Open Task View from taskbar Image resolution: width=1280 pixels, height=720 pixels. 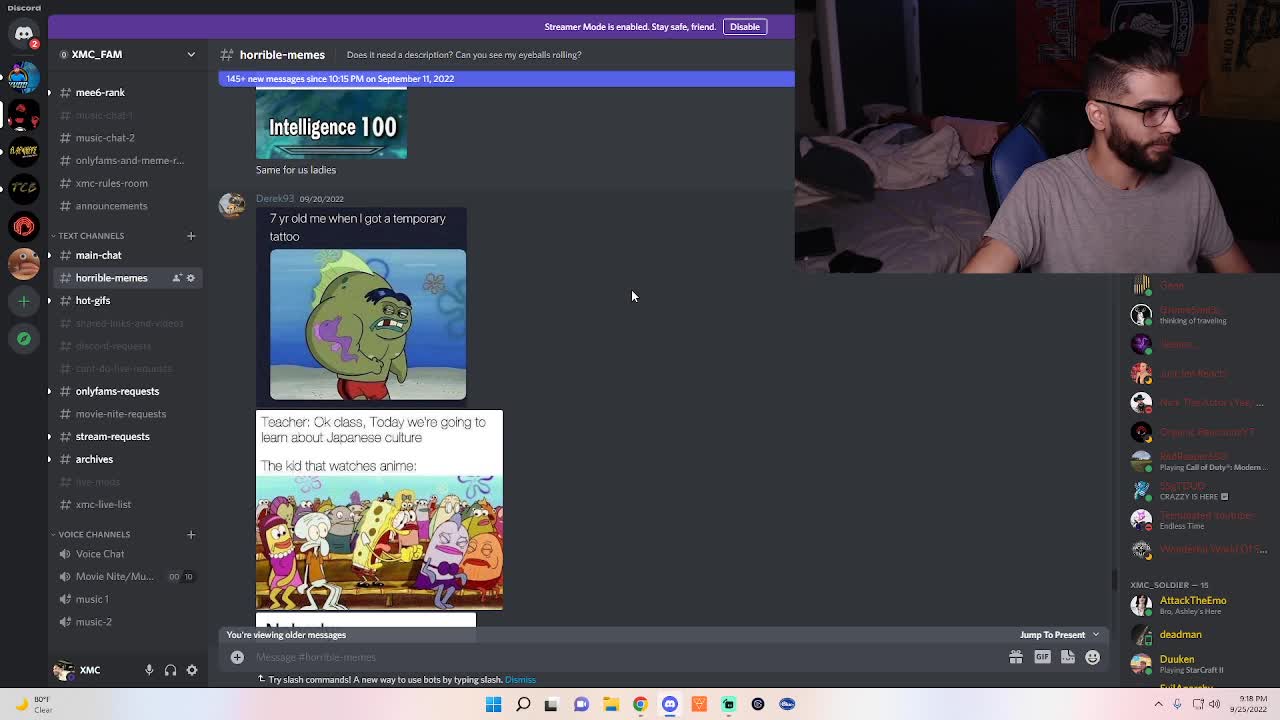(552, 704)
